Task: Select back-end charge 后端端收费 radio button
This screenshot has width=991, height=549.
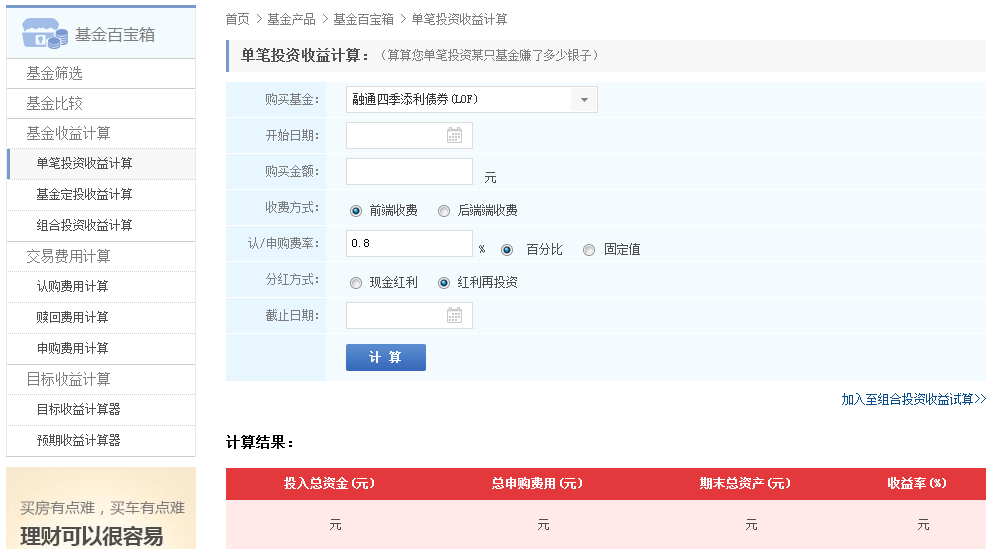Action: (x=444, y=211)
